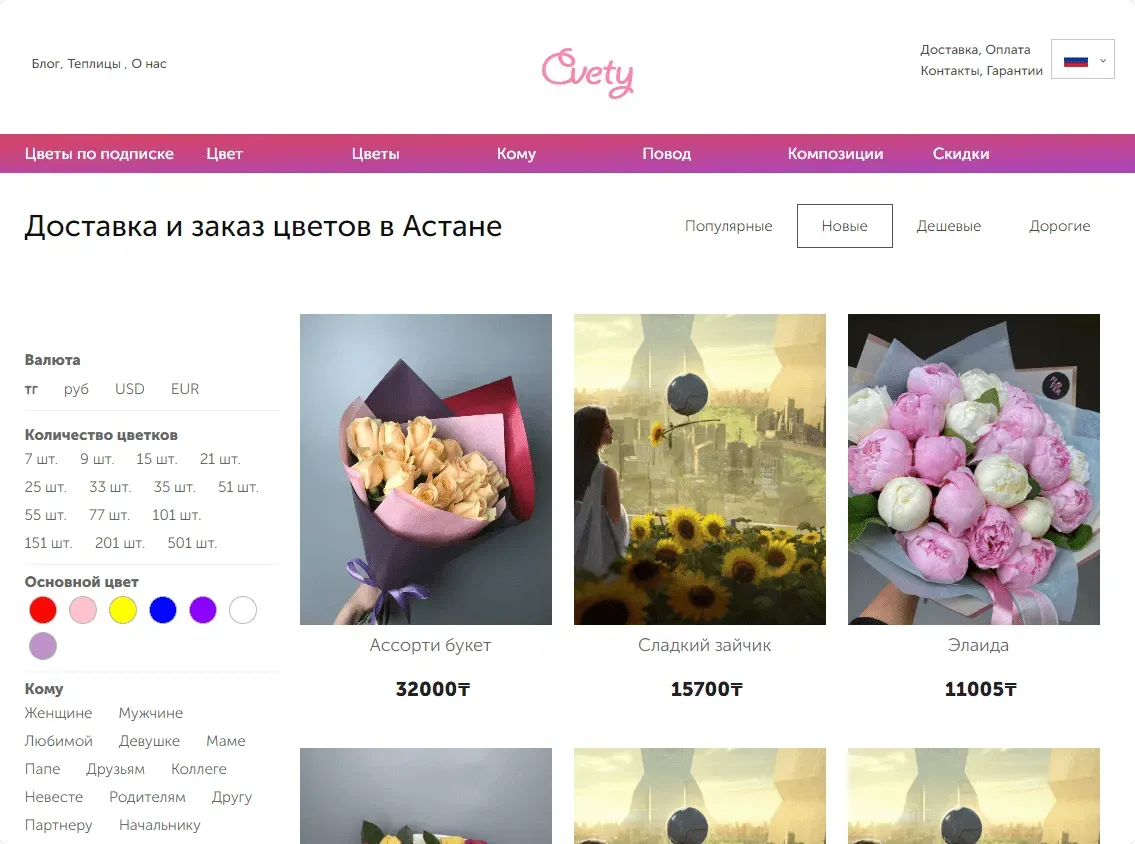Viewport: 1135px width, 844px height.
Task: Filter by 51 шт. flower count
Action: tap(238, 487)
